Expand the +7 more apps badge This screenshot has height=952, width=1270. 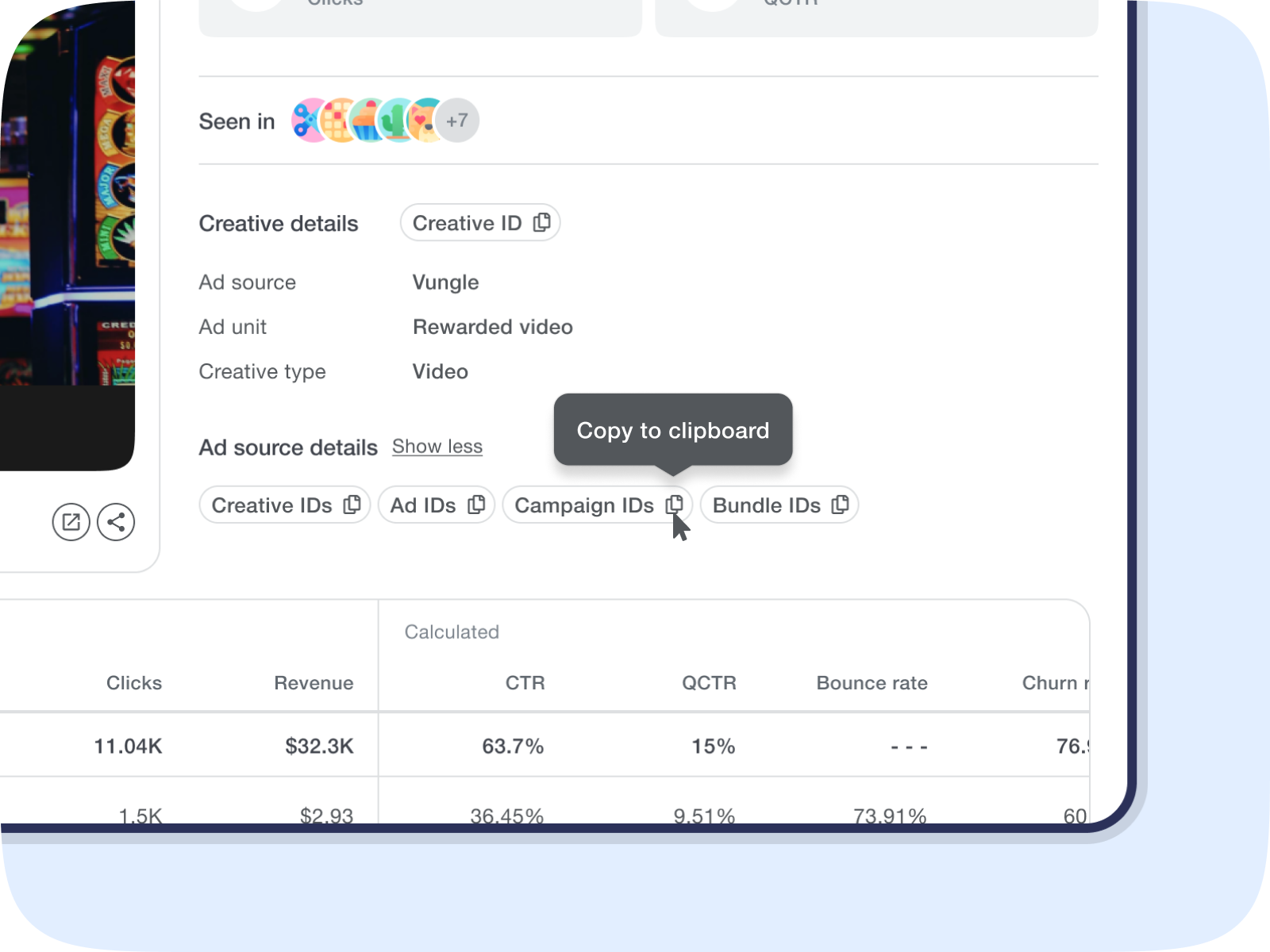pos(457,121)
